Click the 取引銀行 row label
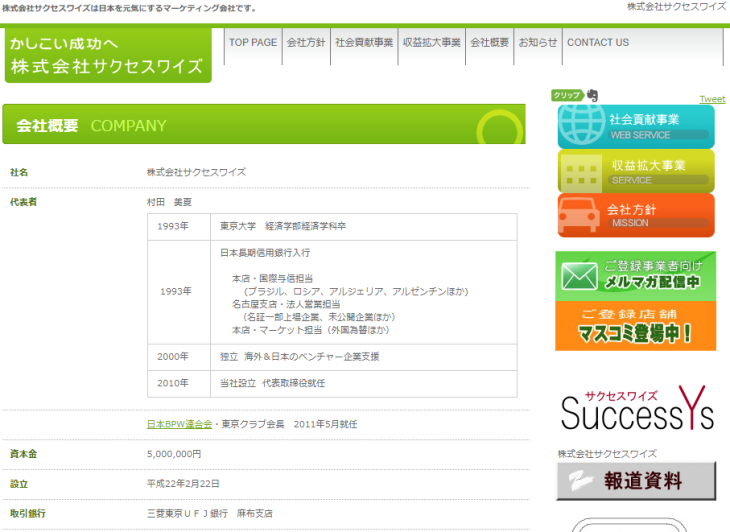730x532 pixels. pos(28,513)
